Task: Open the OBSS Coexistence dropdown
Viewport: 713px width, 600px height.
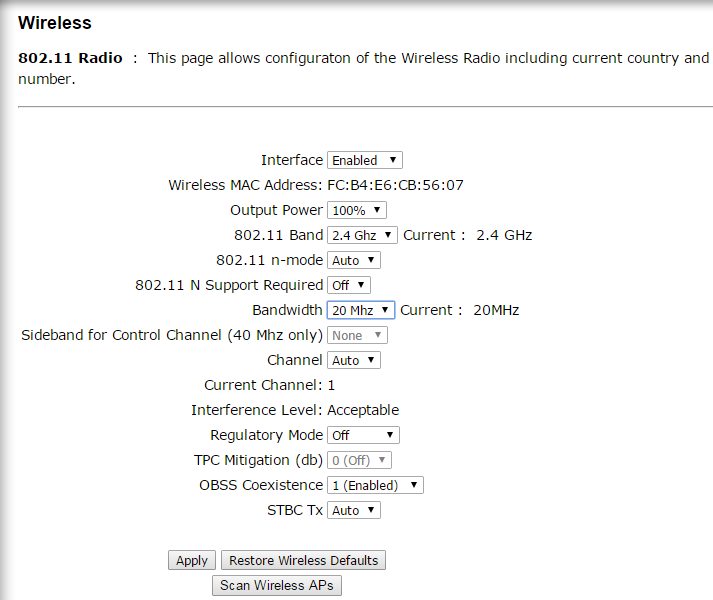Action: point(375,485)
